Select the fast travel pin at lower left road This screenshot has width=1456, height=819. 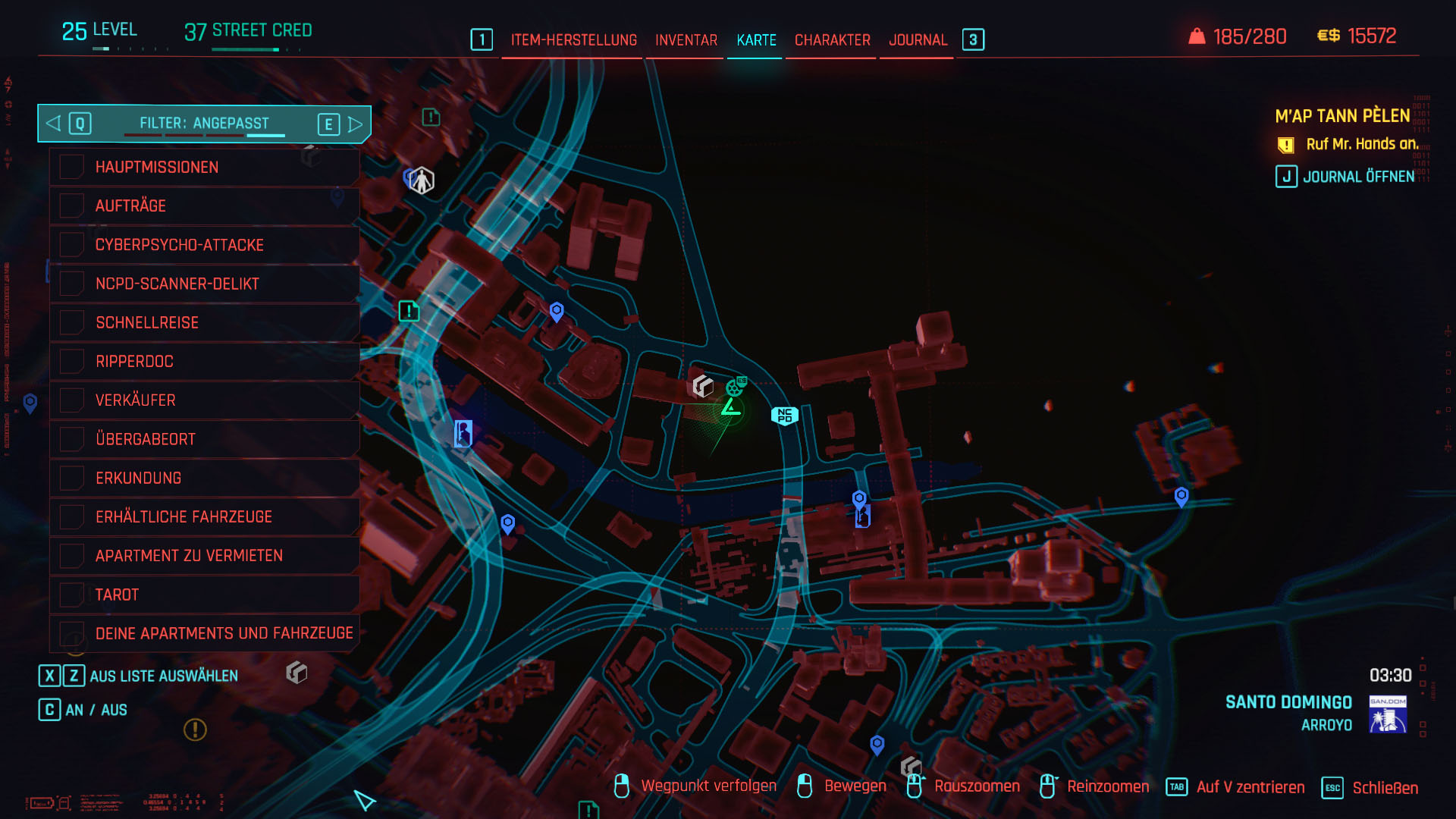pos(508,523)
